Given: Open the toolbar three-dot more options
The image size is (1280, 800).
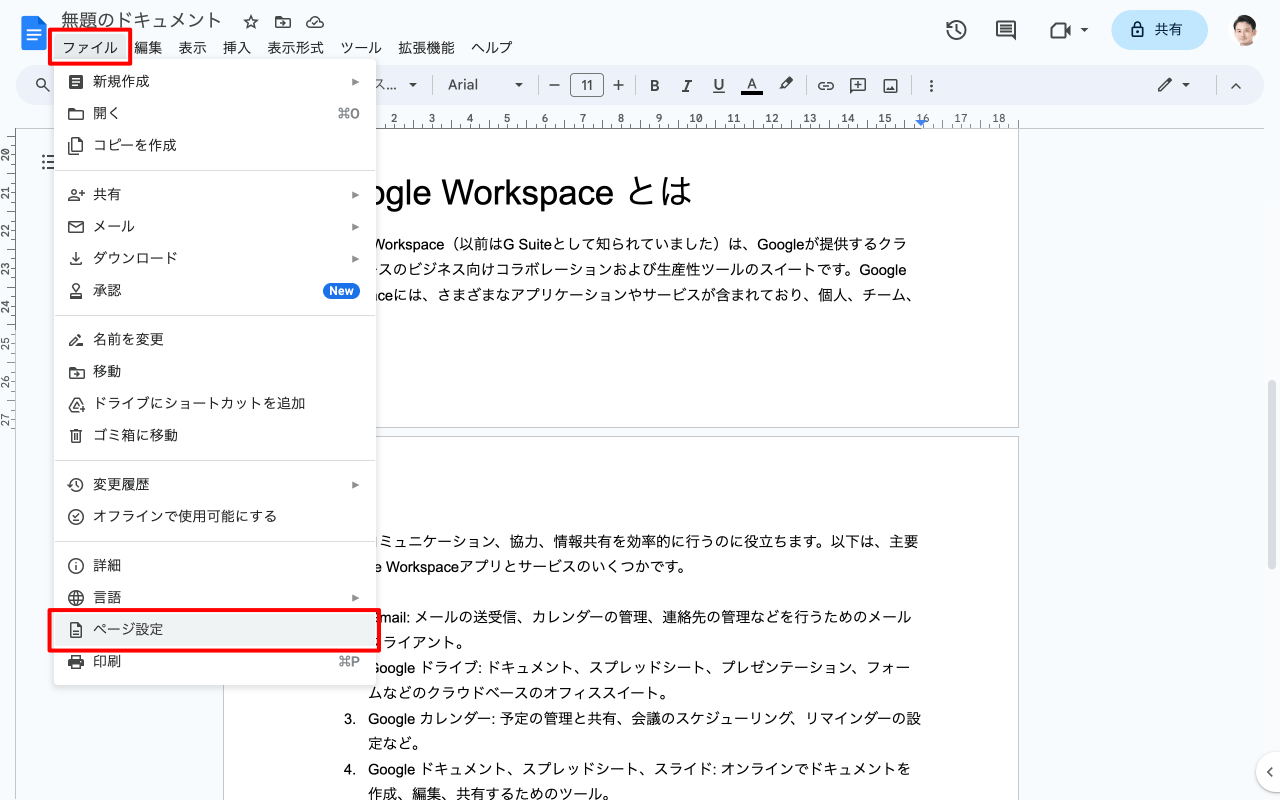Looking at the screenshot, I should pyautogui.click(x=931, y=85).
